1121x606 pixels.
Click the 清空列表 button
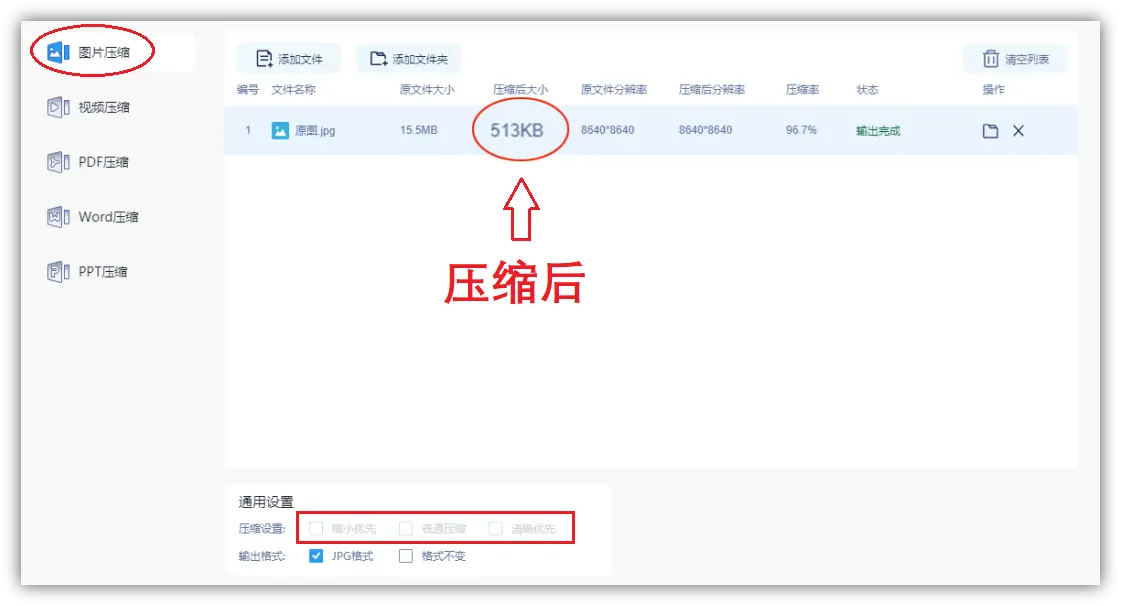pos(1013,58)
